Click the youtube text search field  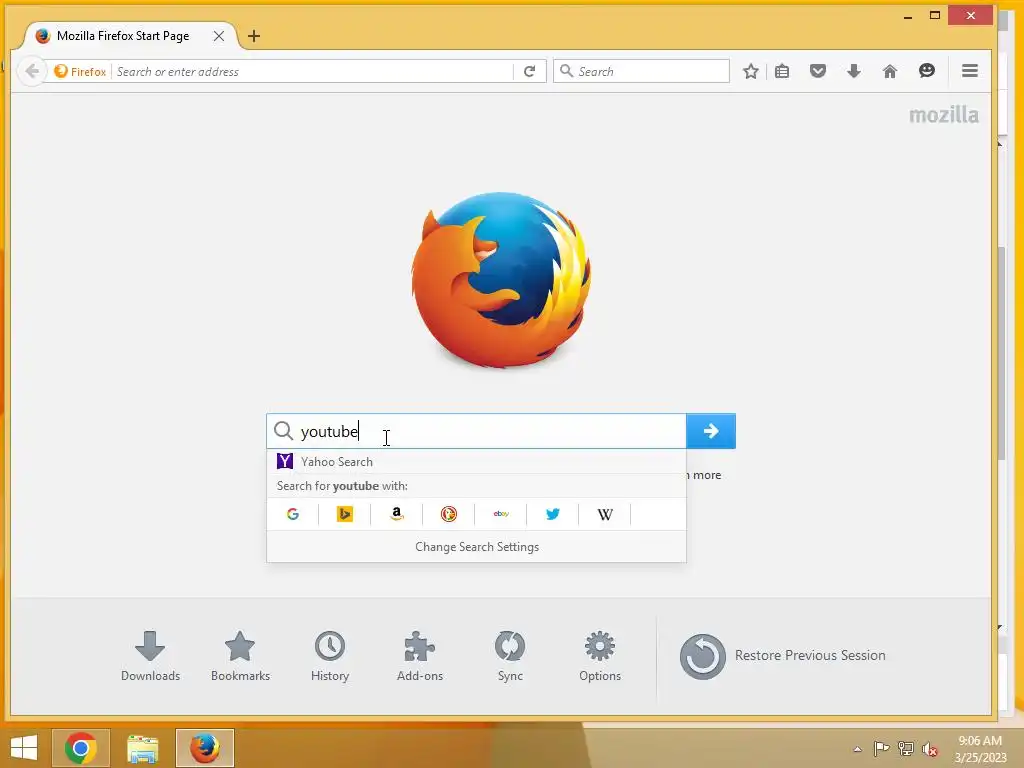[476, 431]
